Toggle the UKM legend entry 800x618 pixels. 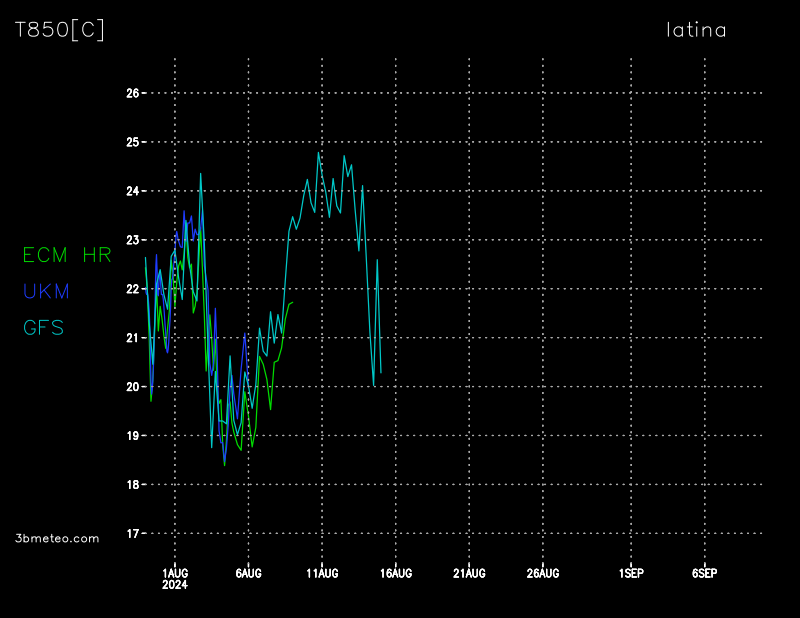[46, 292]
